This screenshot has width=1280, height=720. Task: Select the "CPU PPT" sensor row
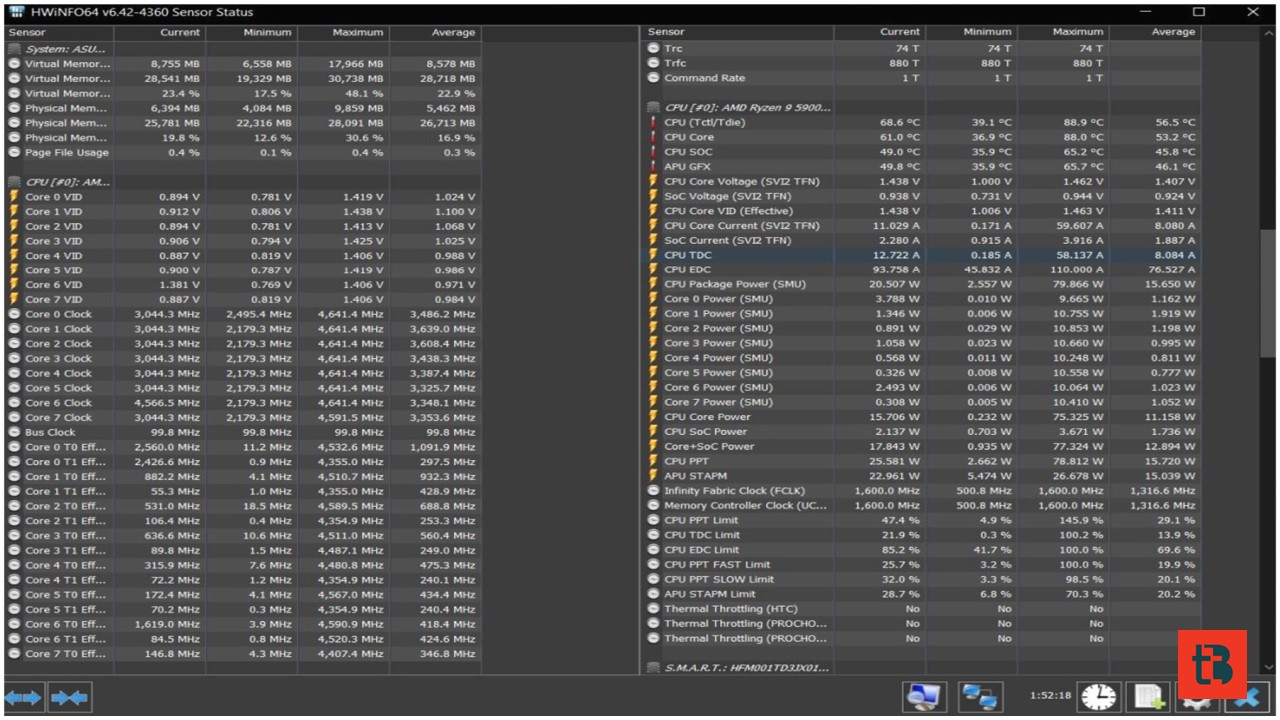923,462
